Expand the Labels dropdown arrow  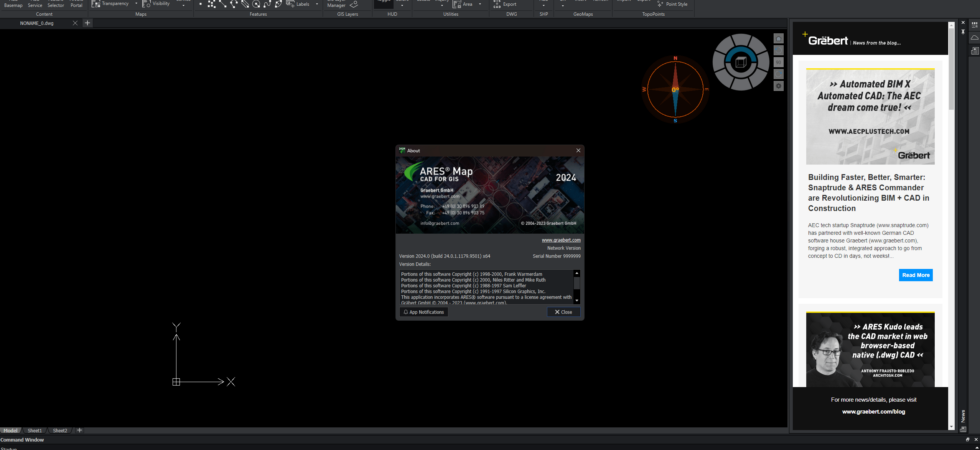point(317,4)
